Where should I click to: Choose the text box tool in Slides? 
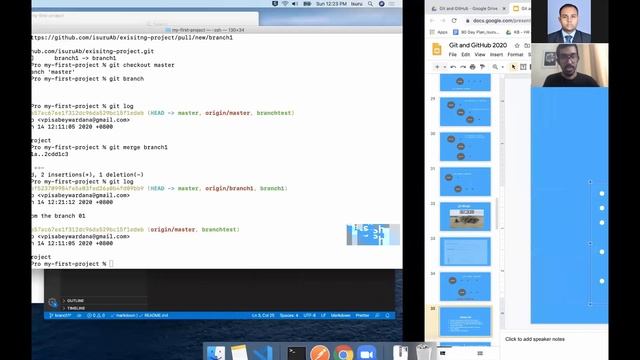(x=523, y=67)
